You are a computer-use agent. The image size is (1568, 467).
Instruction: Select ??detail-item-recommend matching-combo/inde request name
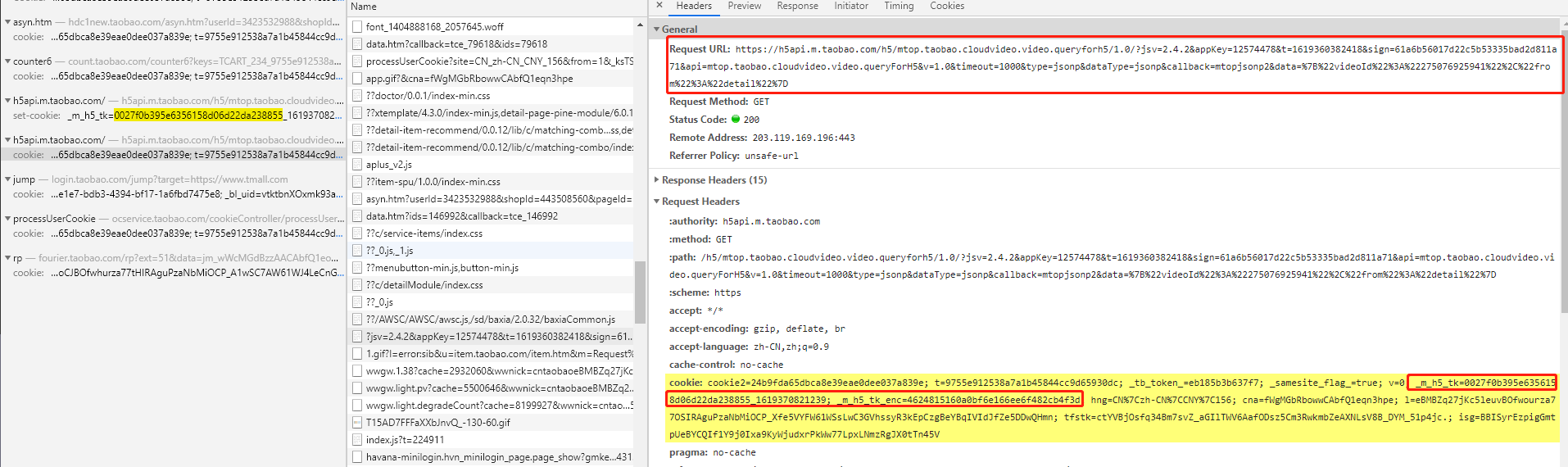click(500, 147)
